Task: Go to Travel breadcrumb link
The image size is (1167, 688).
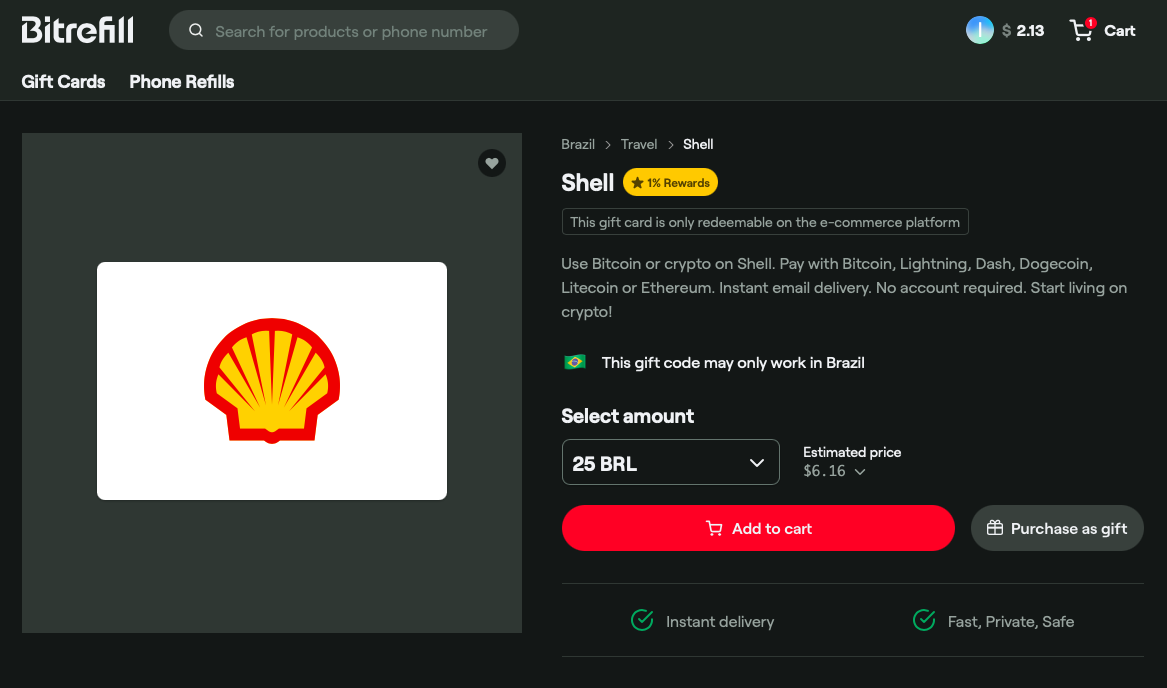Action: (x=639, y=144)
